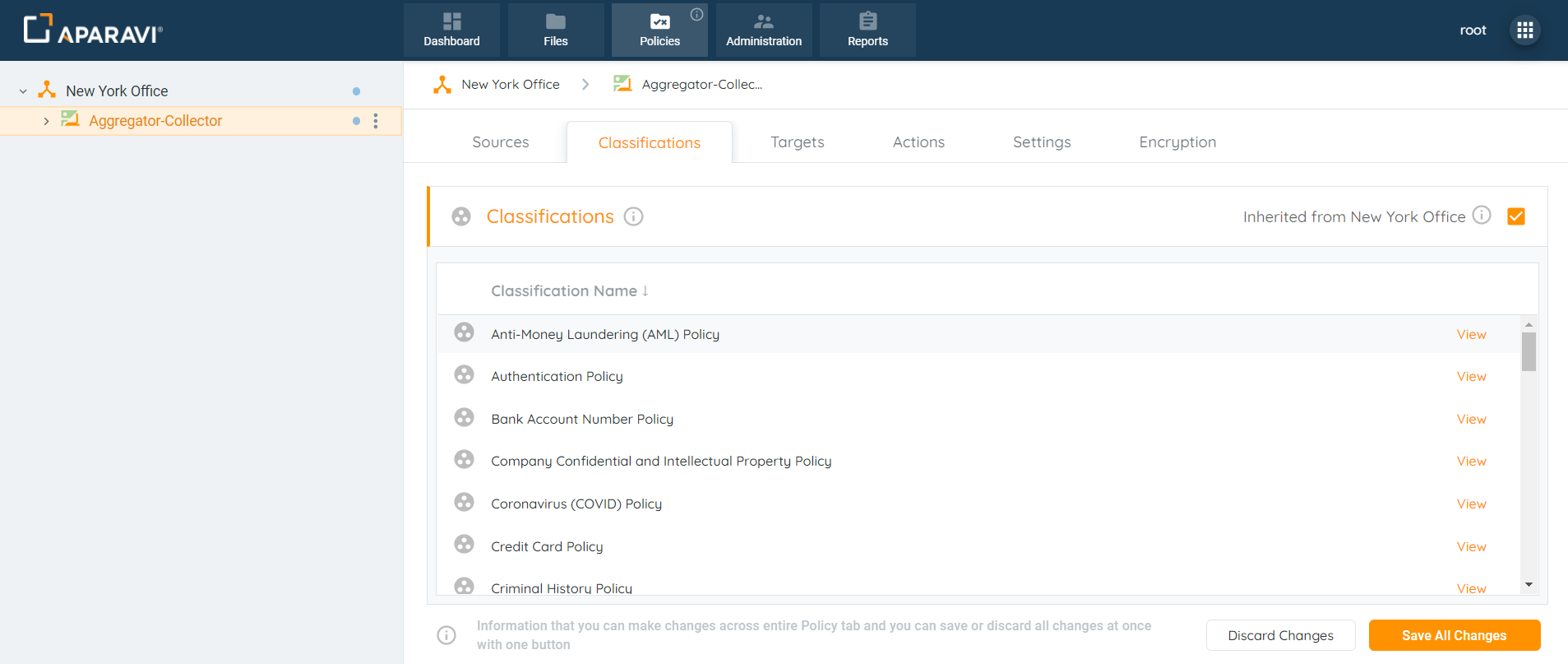Click info icon next to Inherited from New York Office
This screenshot has width=1568, height=664.
point(1481,215)
